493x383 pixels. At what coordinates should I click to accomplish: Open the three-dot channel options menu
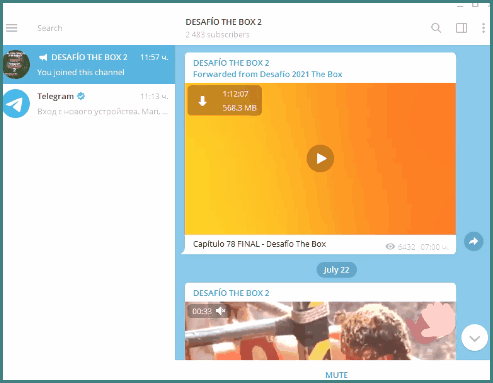point(483,28)
